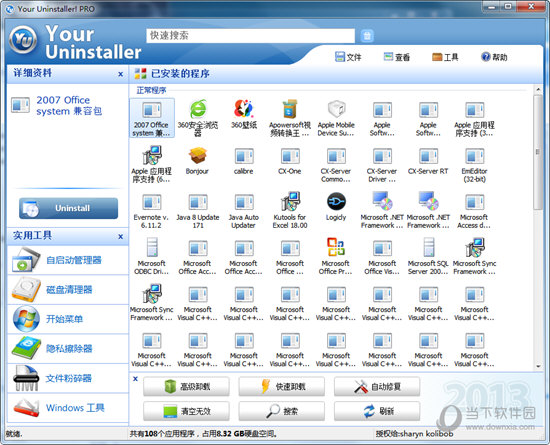Click the 快速搜索 search field
The height and width of the screenshot is (445, 550).
click(250, 35)
